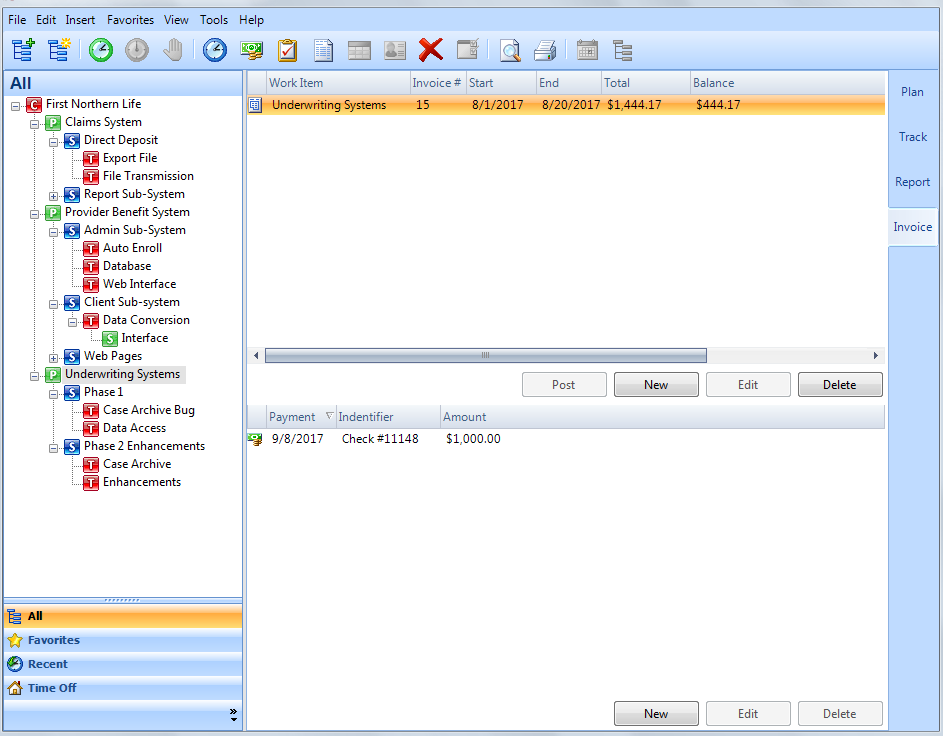This screenshot has height=736, width=943.
Task: Switch to the Plan tab
Action: point(912,92)
